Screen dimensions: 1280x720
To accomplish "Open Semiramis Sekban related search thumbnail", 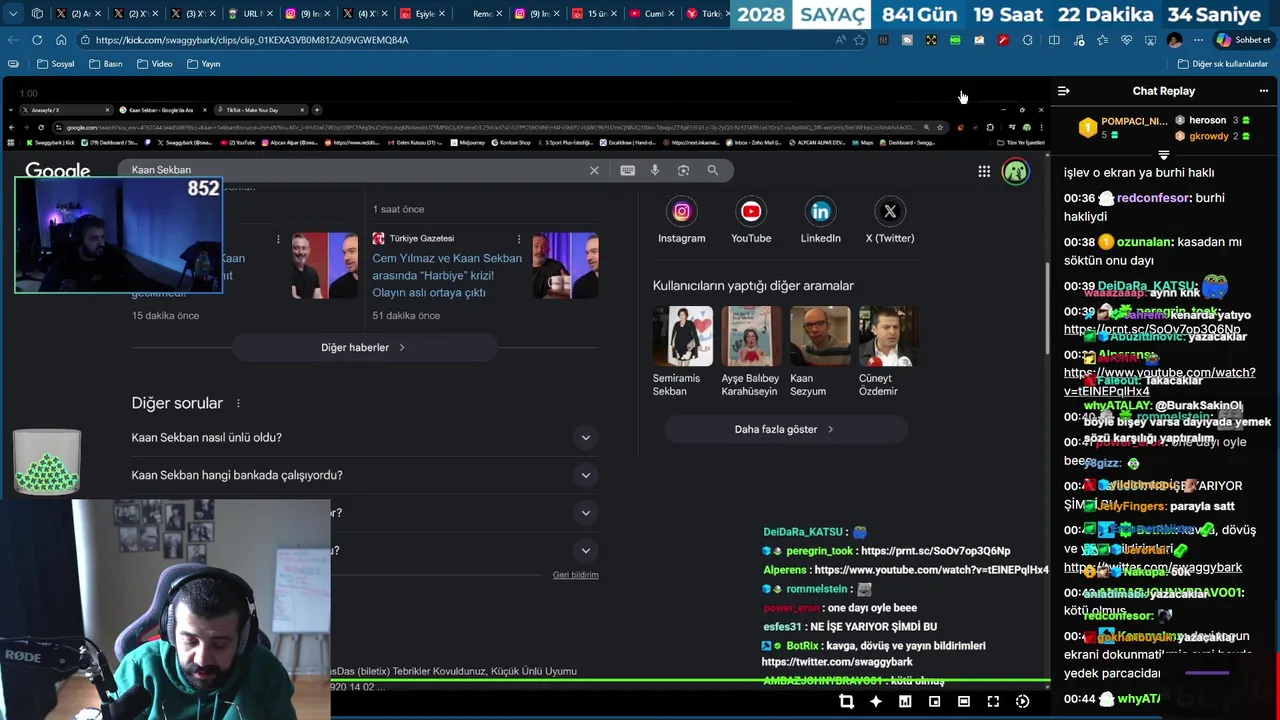I will pos(683,336).
